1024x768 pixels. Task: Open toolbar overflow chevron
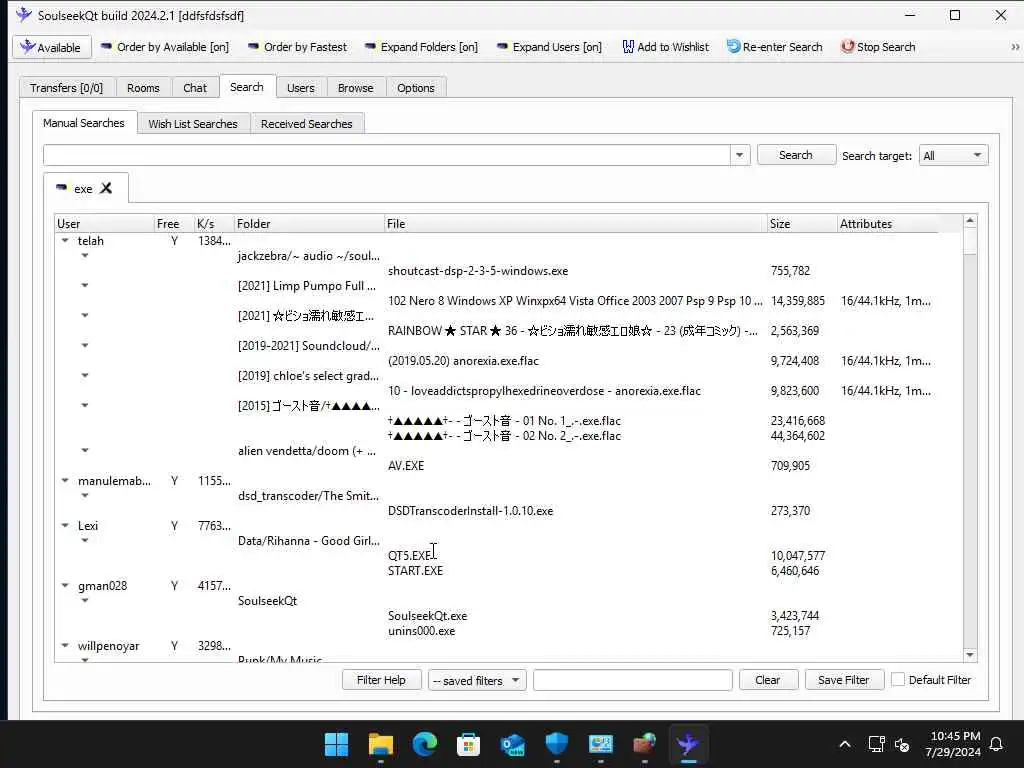1015,47
